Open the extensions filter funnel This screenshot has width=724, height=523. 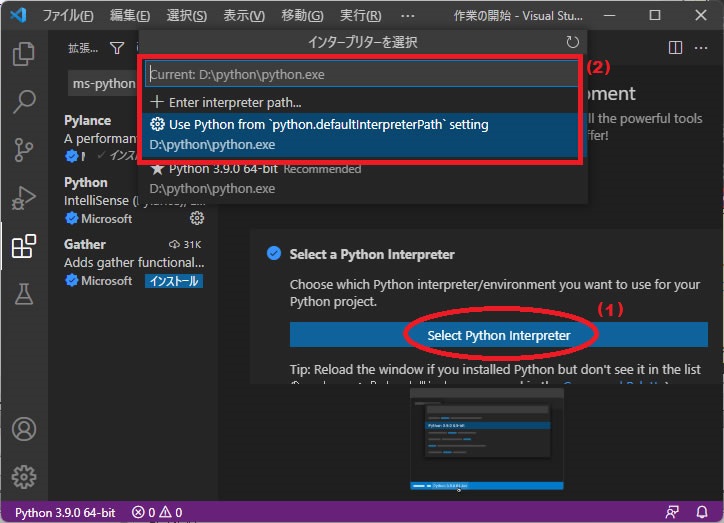117,48
